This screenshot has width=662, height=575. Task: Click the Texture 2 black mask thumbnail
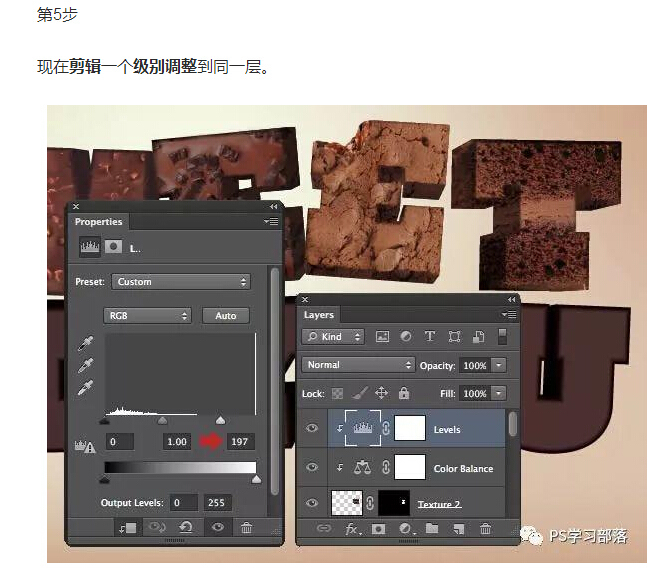point(394,503)
